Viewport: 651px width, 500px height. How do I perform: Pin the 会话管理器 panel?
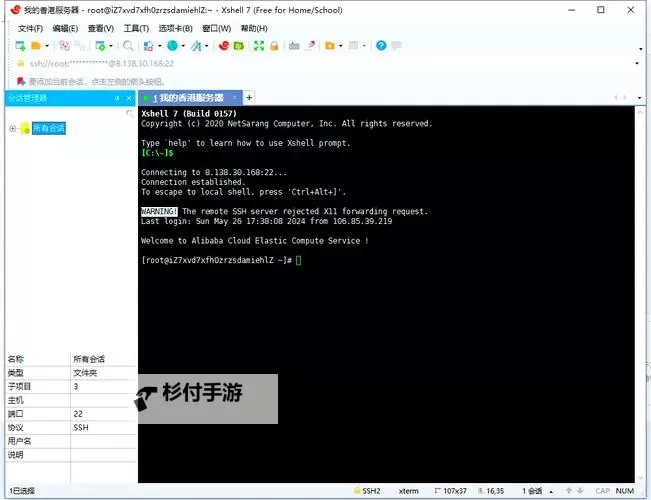(x=117, y=98)
